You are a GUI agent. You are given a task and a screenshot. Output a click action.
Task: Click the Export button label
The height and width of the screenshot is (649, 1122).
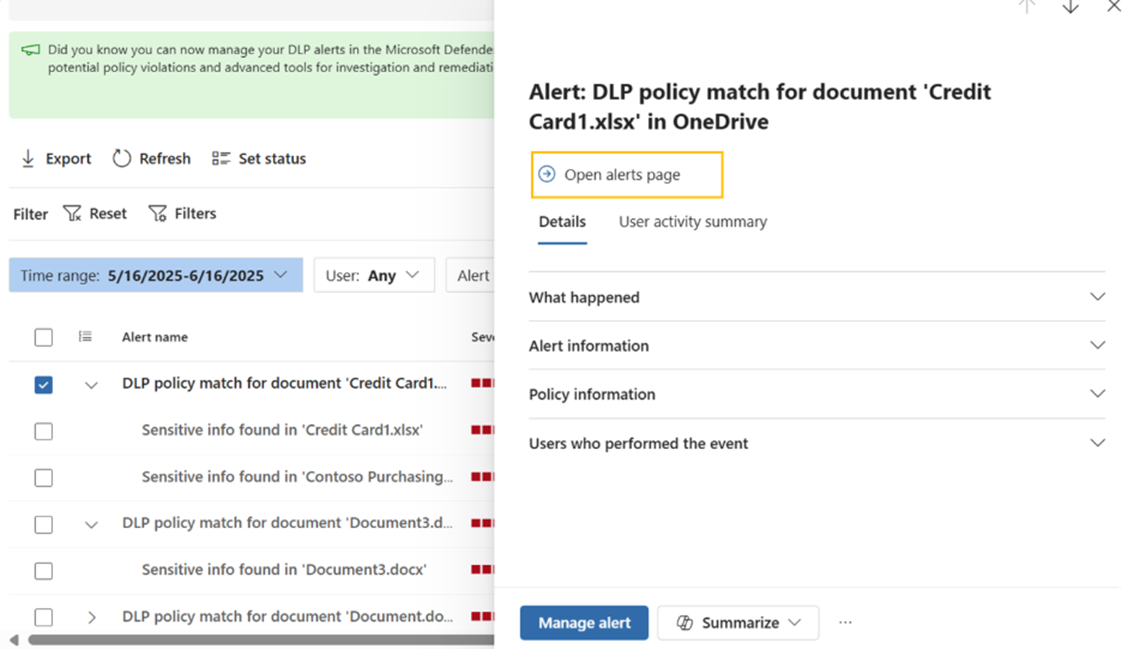coord(69,158)
